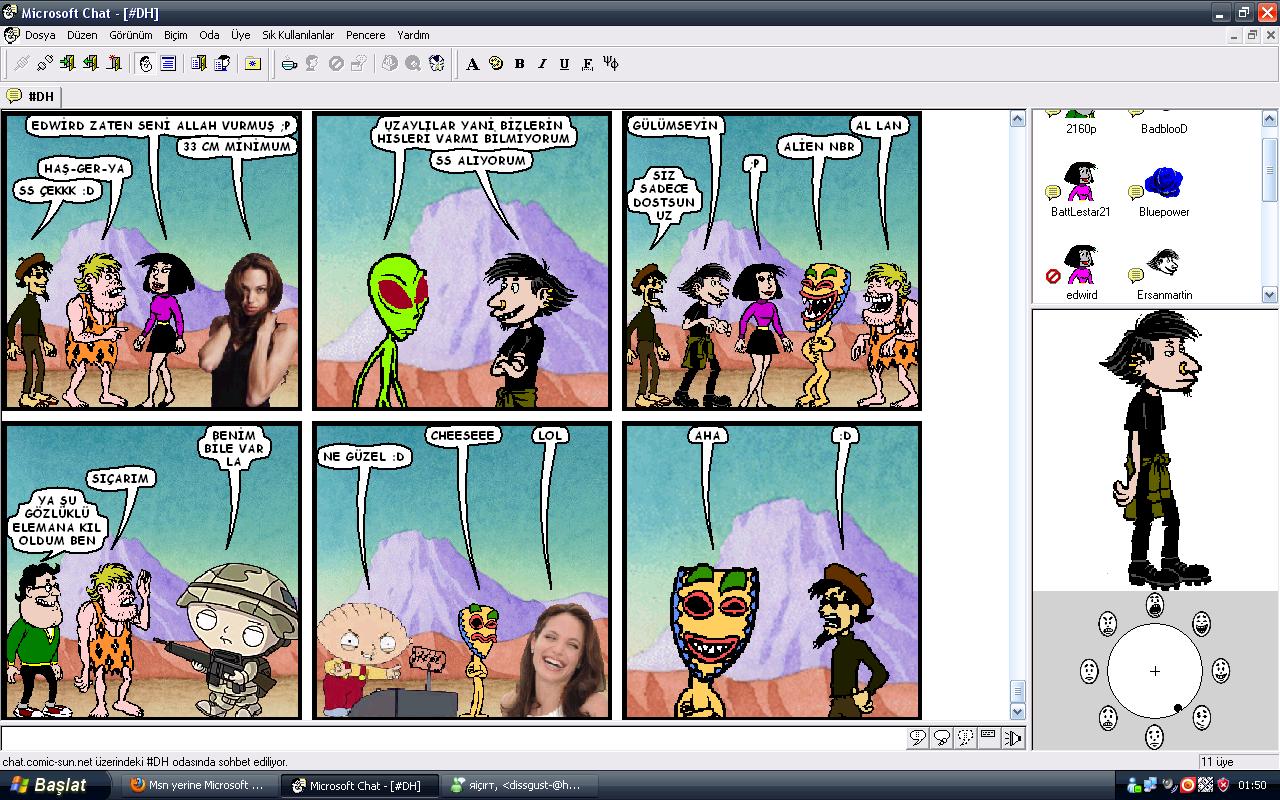Select the sad face on emotion wheel
This screenshot has width=1280, height=800.
[1089, 670]
